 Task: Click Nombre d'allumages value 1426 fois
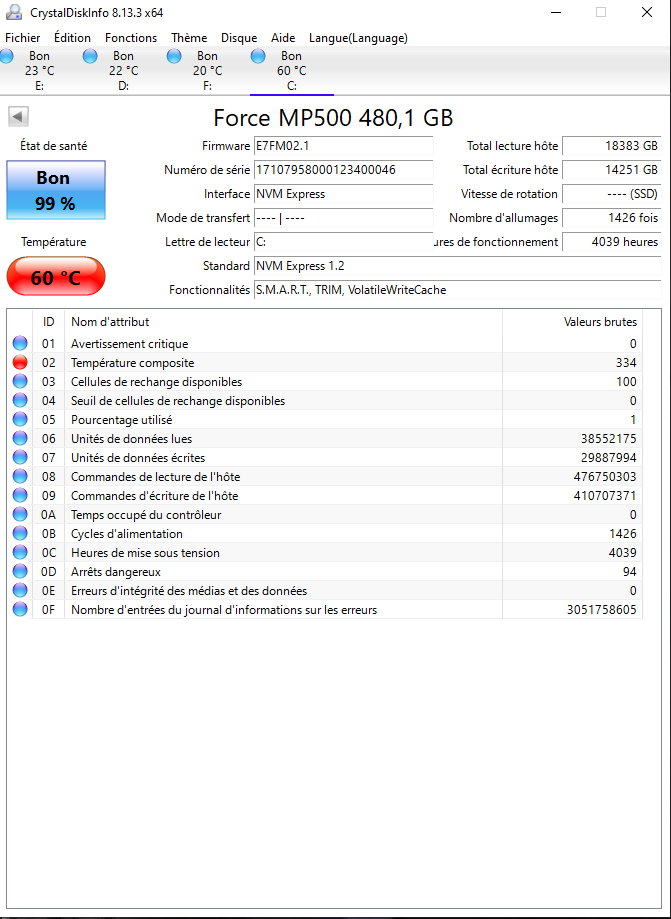(x=612, y=218)
